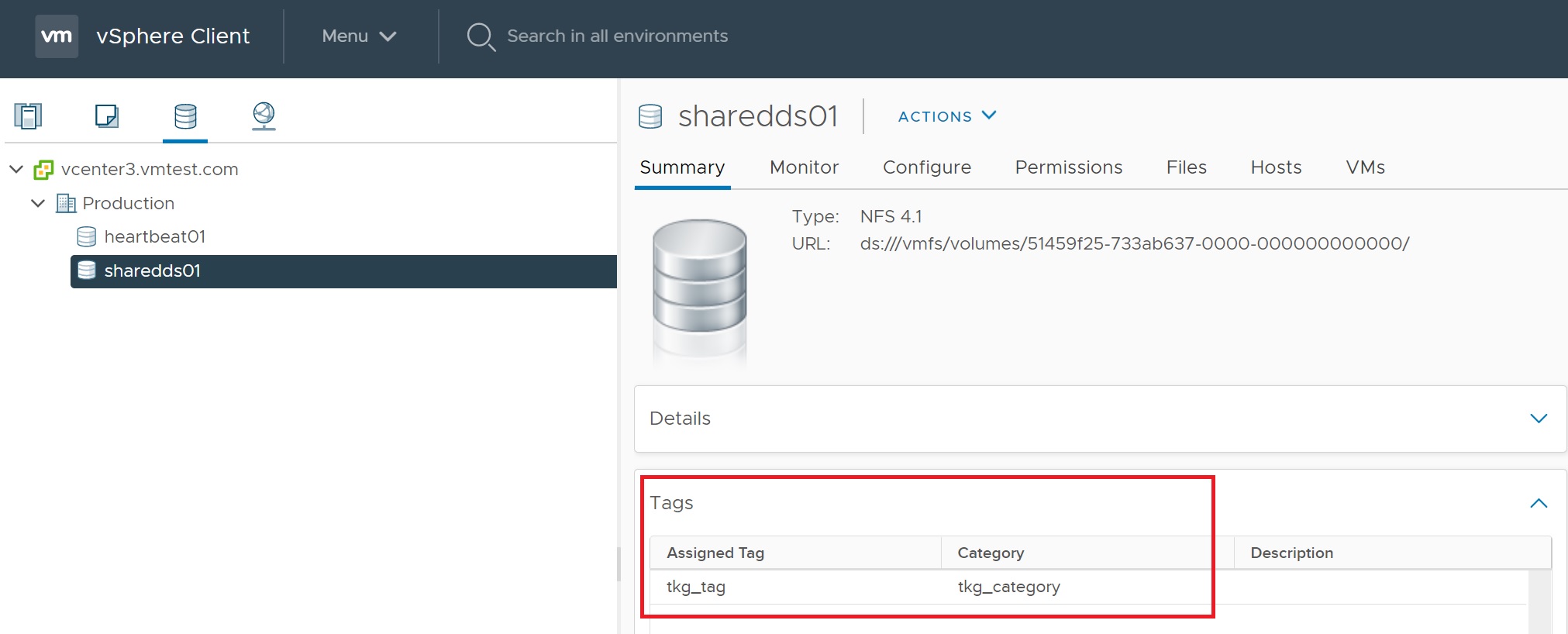Open the Actions dropdown

[946, 116]
